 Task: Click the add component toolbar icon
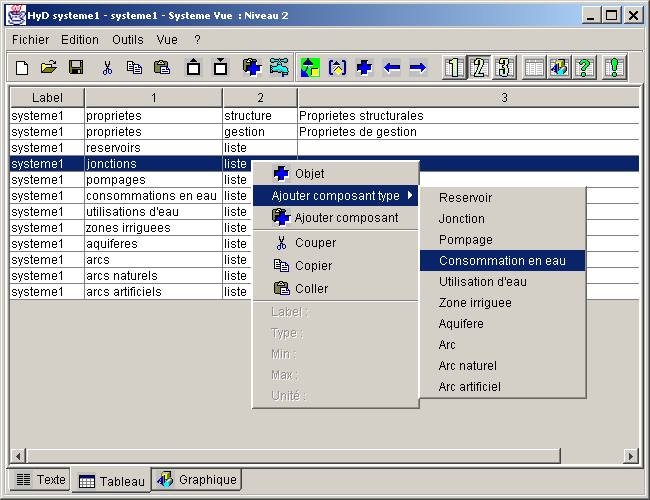[252, 67]
